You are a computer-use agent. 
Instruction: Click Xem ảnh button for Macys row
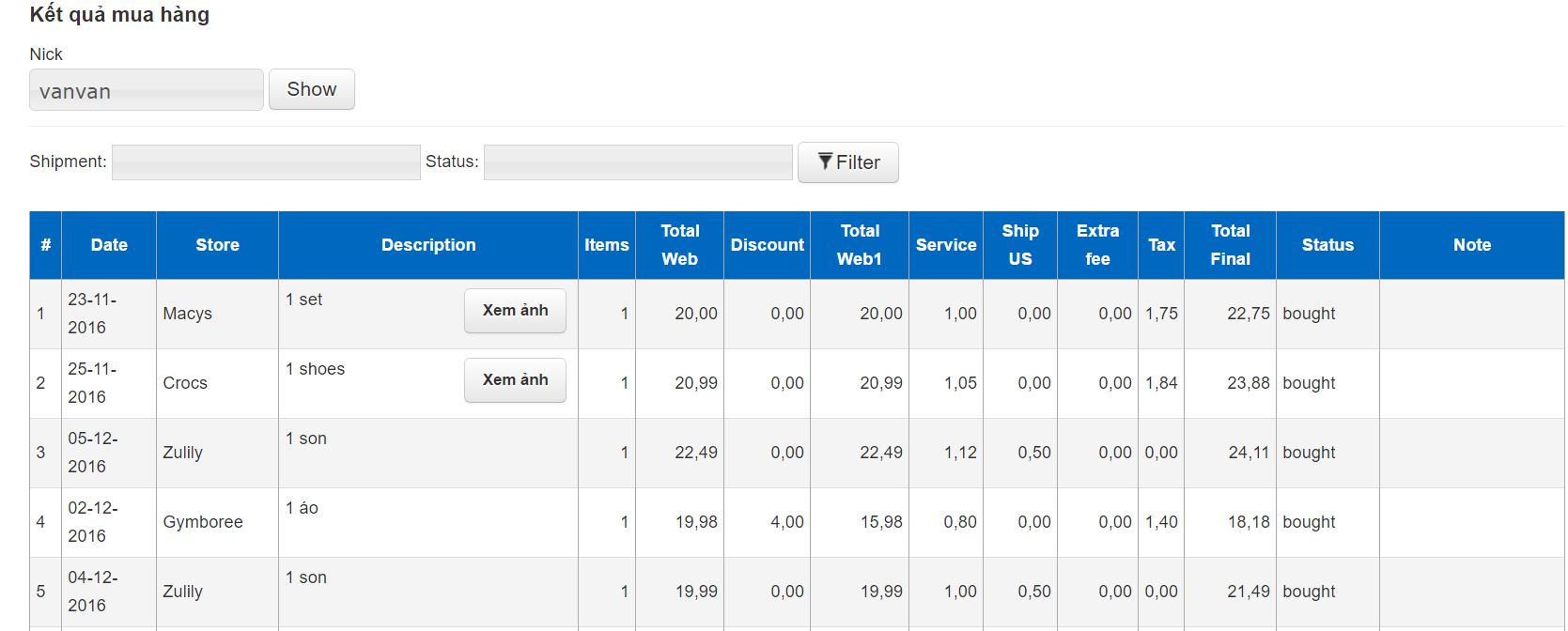pos(515,311)
